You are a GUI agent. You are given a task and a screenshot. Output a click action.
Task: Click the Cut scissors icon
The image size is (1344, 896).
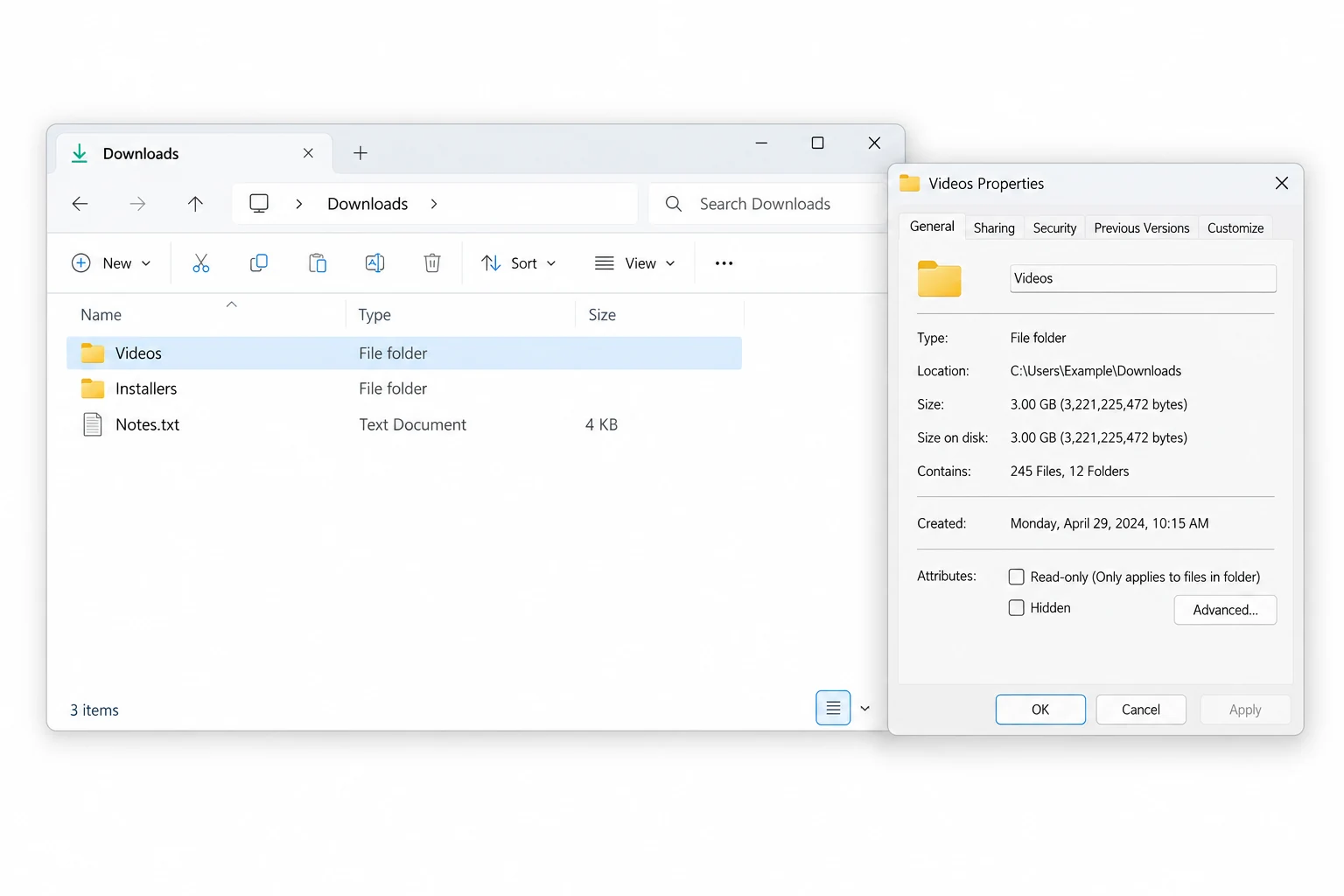click(201, 263)
